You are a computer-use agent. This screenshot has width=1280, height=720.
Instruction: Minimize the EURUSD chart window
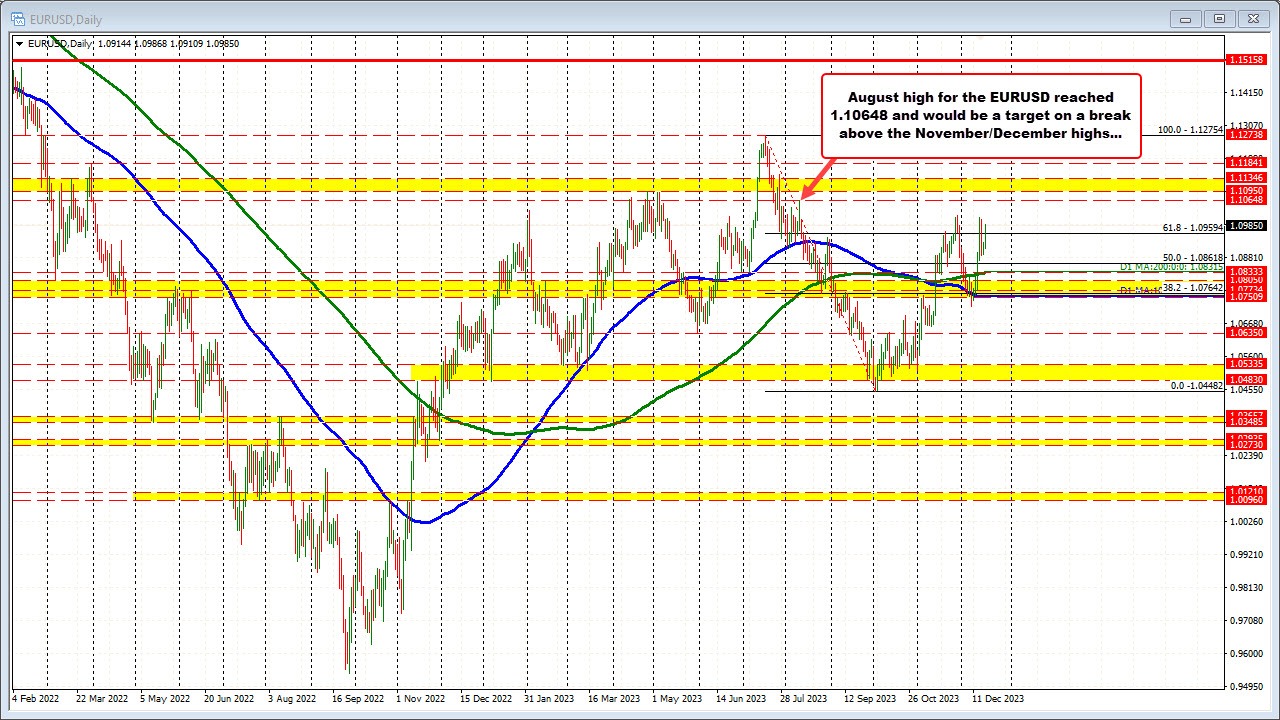click(x=1184, y=18)
